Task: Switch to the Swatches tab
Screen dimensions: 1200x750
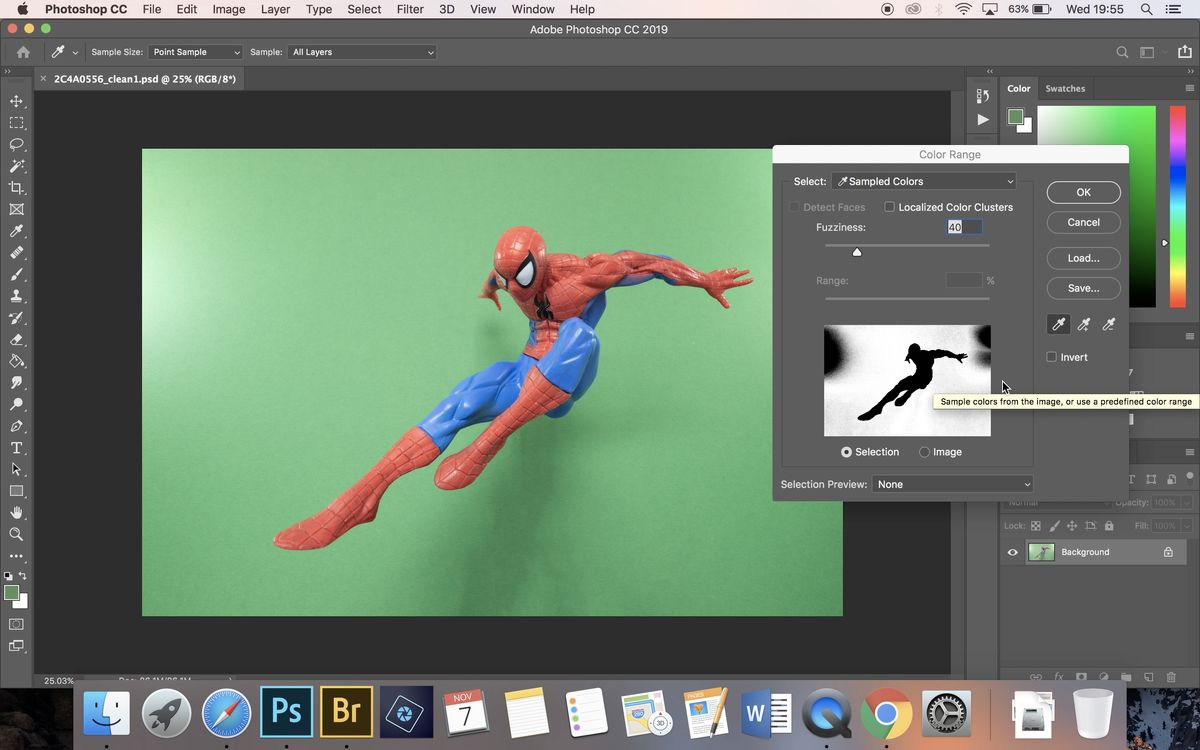Action: (x=1064, y=88)
